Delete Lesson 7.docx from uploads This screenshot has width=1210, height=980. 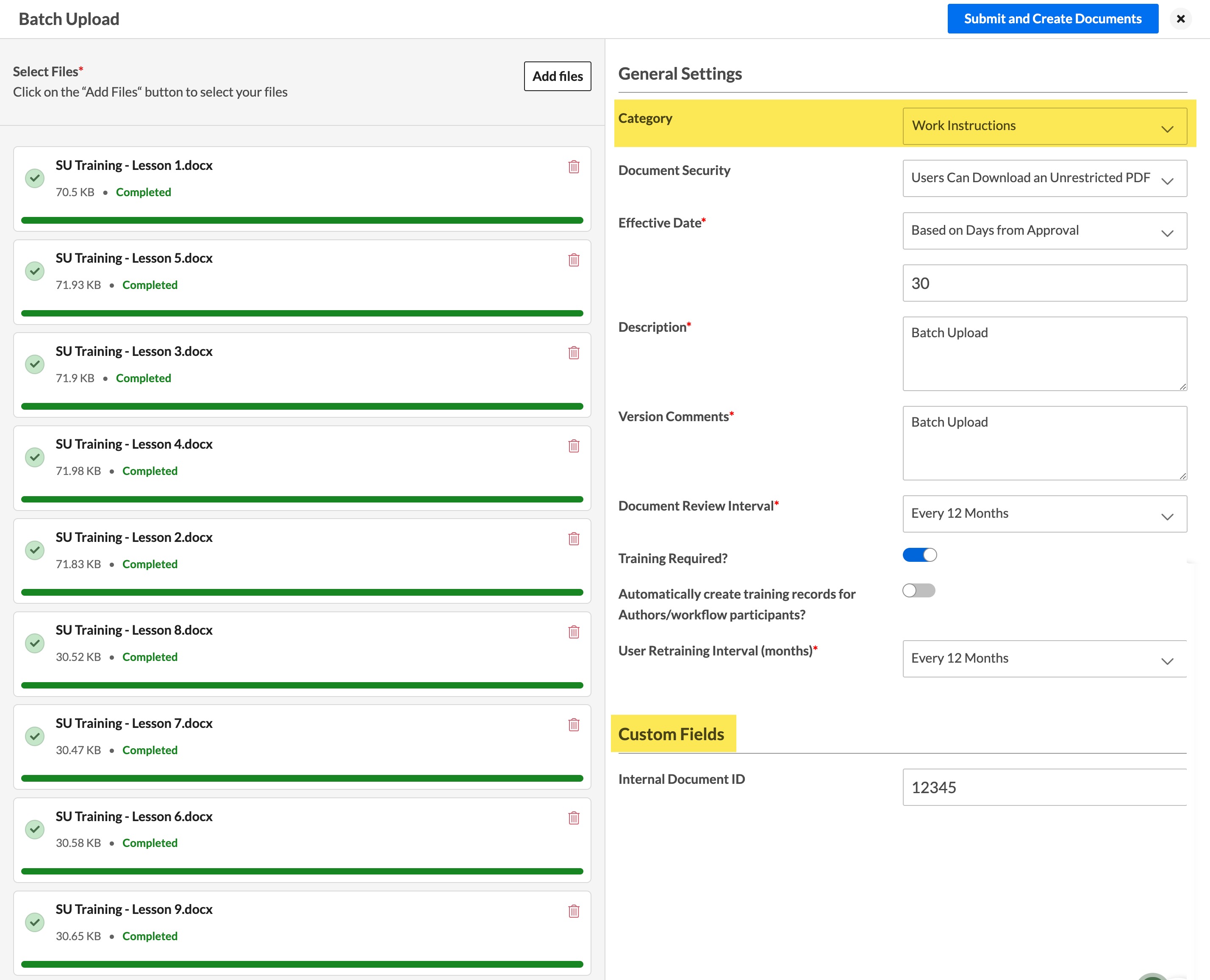tap(573, 725)
